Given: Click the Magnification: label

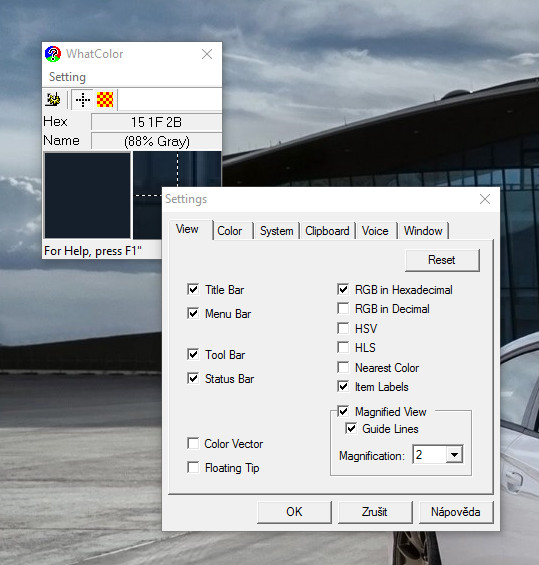Looking at the screenshot, I should [x=372, y=456].
